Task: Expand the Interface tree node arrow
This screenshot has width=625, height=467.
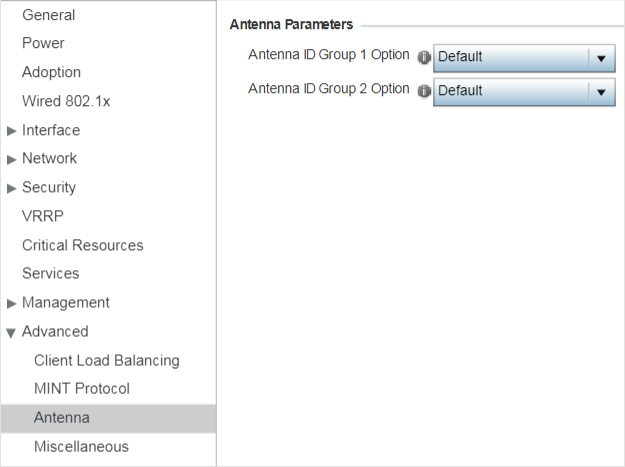Action: pos(12,131)
